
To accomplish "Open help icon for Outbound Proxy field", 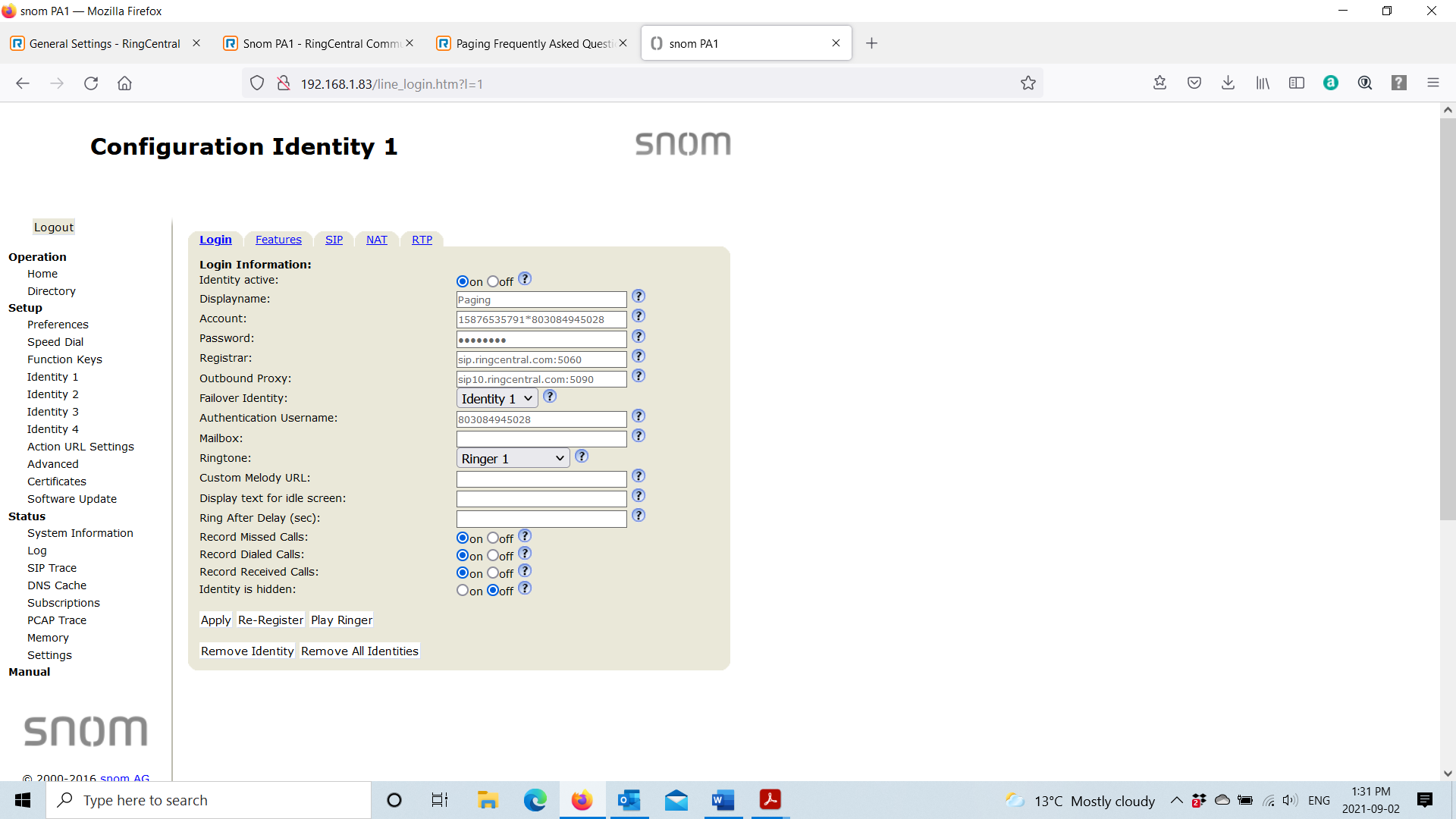I will tap(639, 375).
